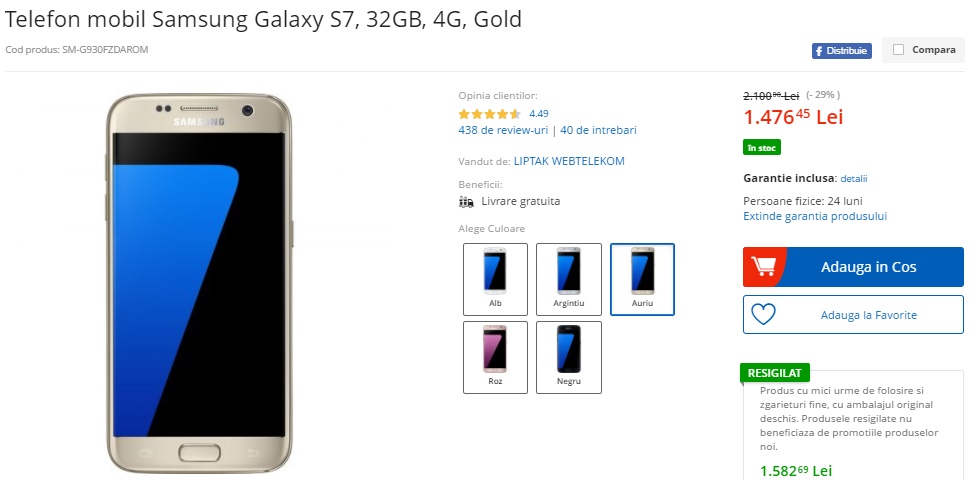973x480 pixels.
Task: Open the 438 de review-uri link
Action: point(503,130)
